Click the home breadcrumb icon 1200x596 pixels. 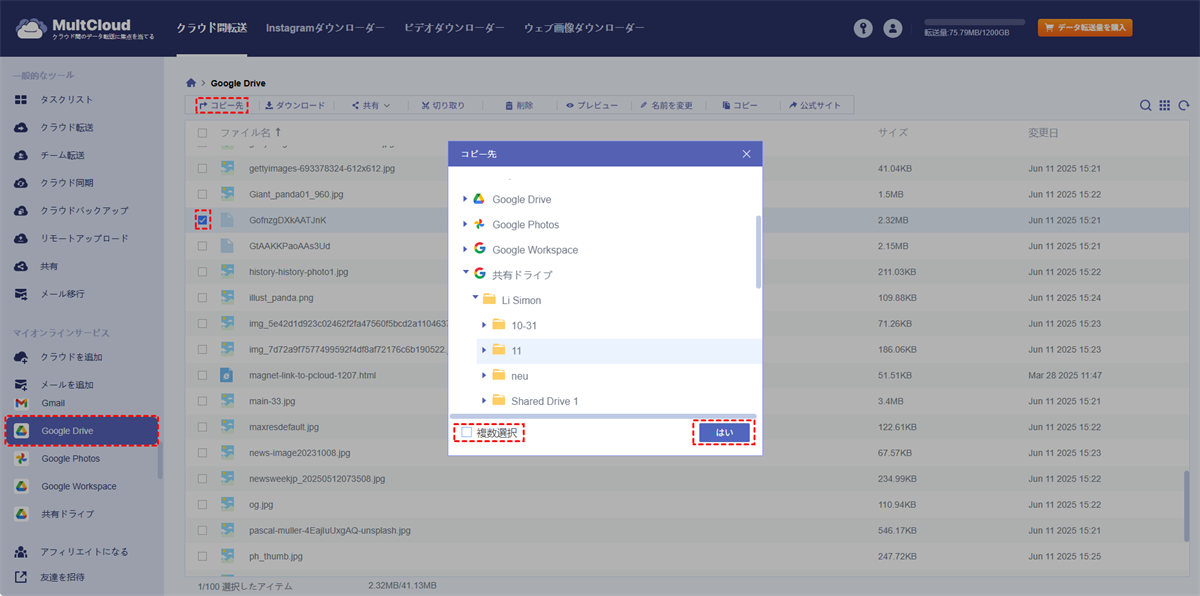[191, 83]
